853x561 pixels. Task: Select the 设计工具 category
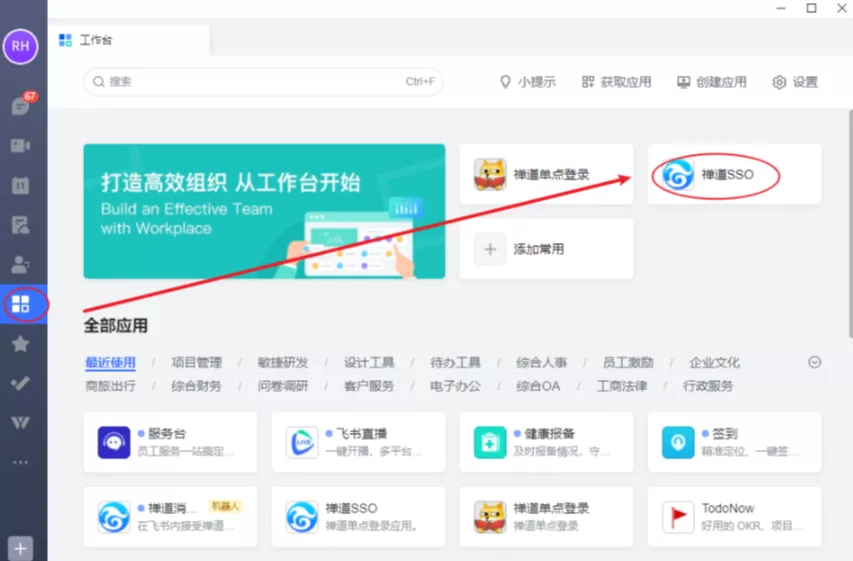[369, 362]
